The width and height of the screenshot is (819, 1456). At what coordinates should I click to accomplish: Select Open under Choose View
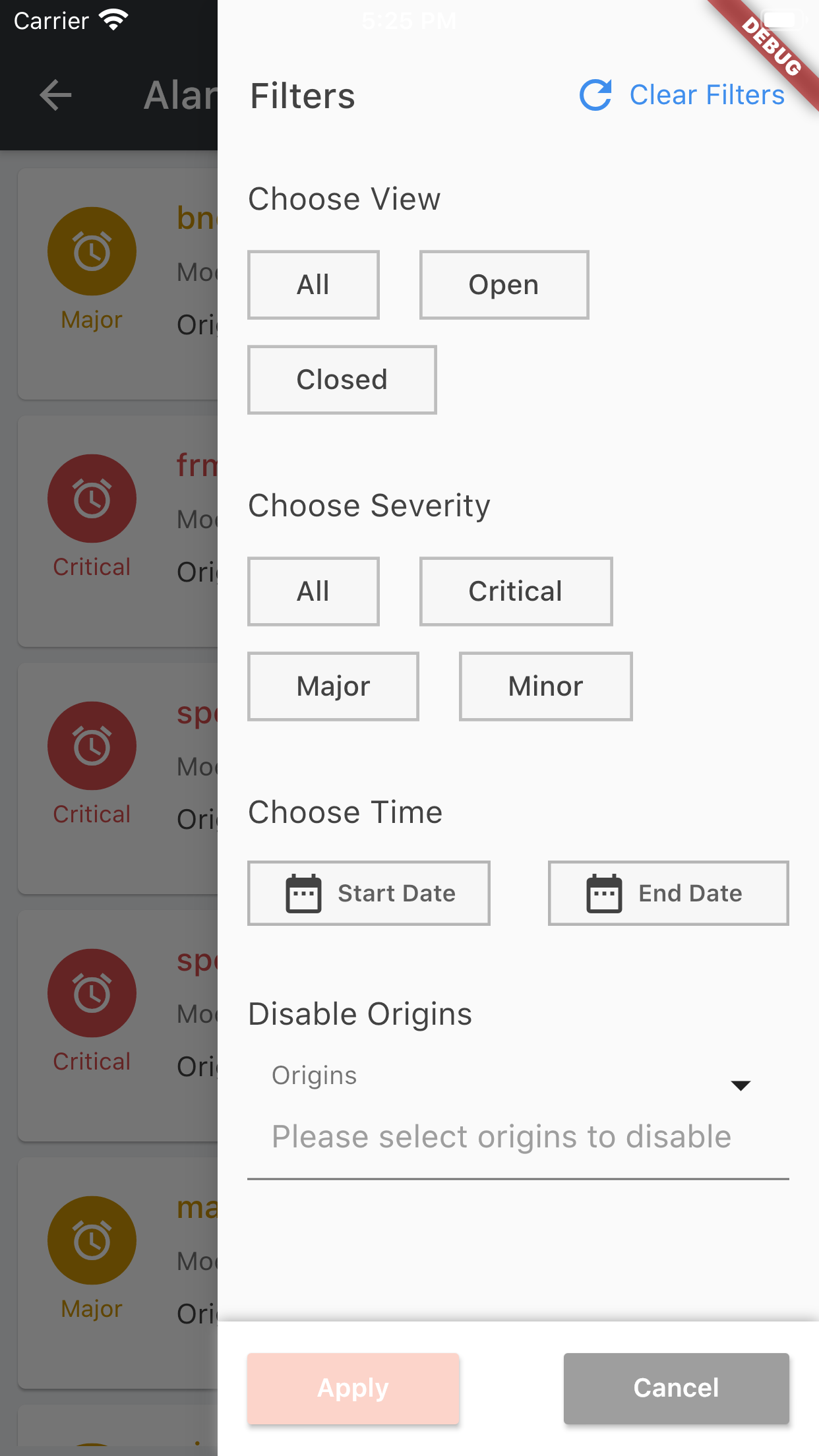[504, 285]
